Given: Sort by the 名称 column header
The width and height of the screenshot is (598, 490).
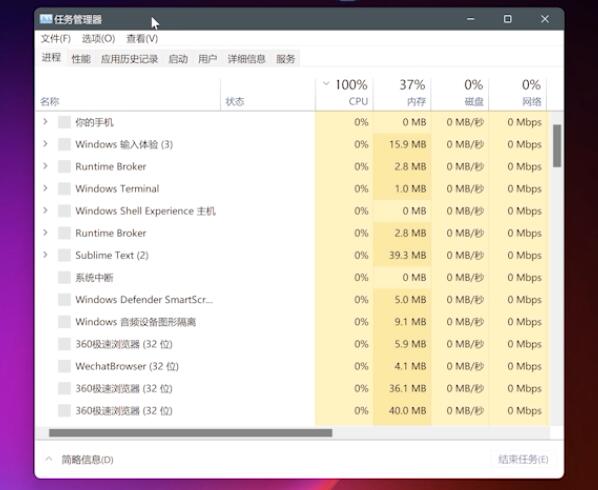Looking at the screenshot, I should coord(128,94).
